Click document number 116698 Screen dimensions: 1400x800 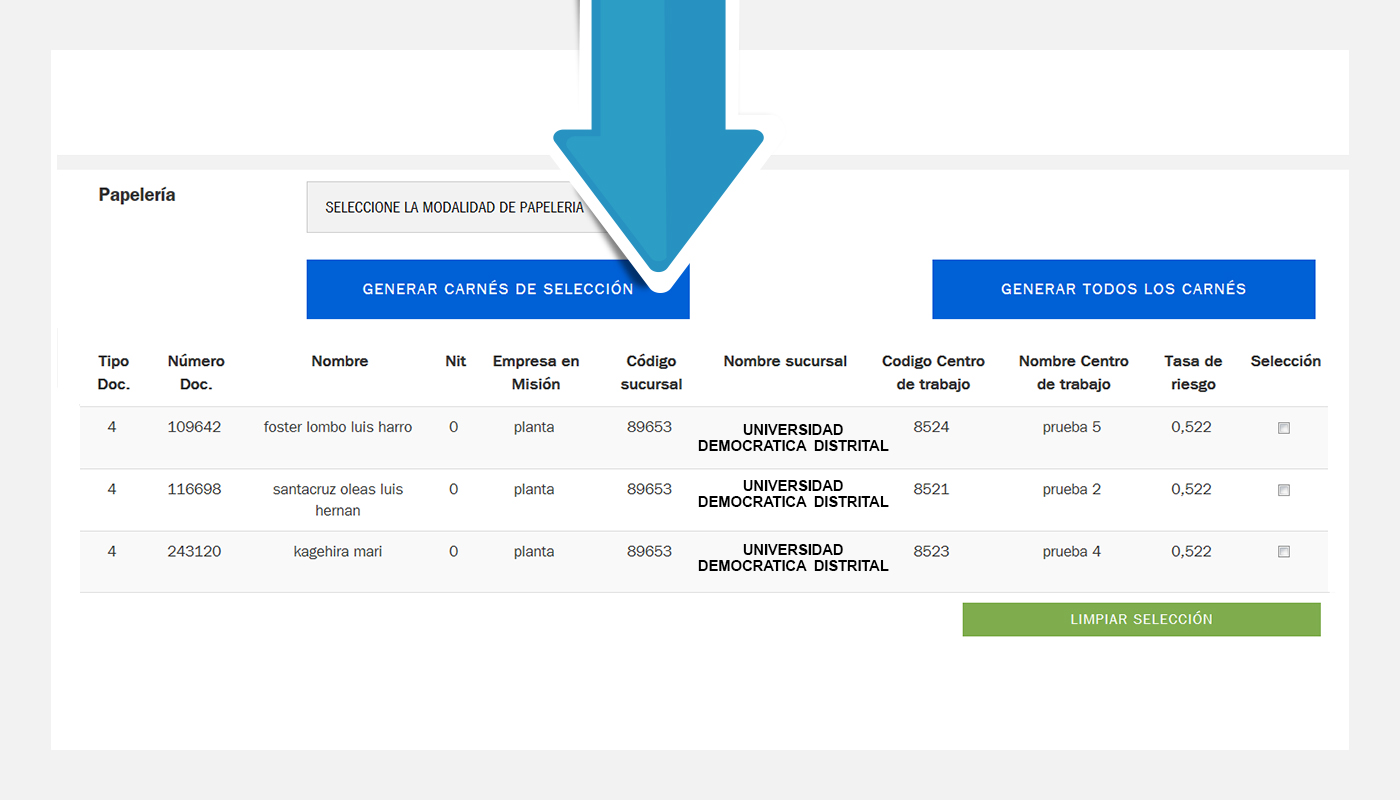coord(194,489)
